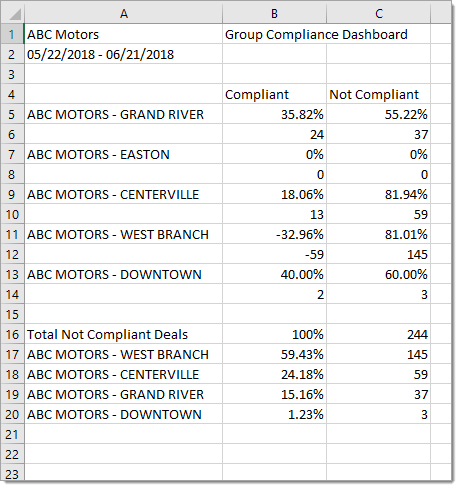Viewport: 459px width, 488px height.
Task: Select the date range cell 05/22/2018 - 06/21/2018
Action: 123,54
